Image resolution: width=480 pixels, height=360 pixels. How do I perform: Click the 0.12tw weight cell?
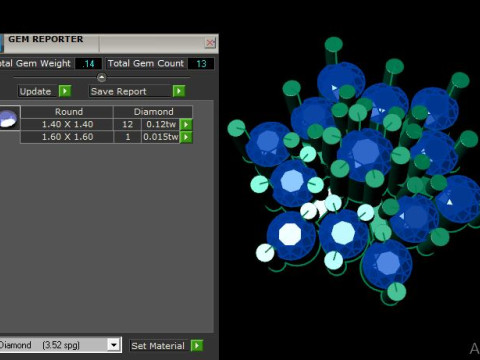pos(161,124)
